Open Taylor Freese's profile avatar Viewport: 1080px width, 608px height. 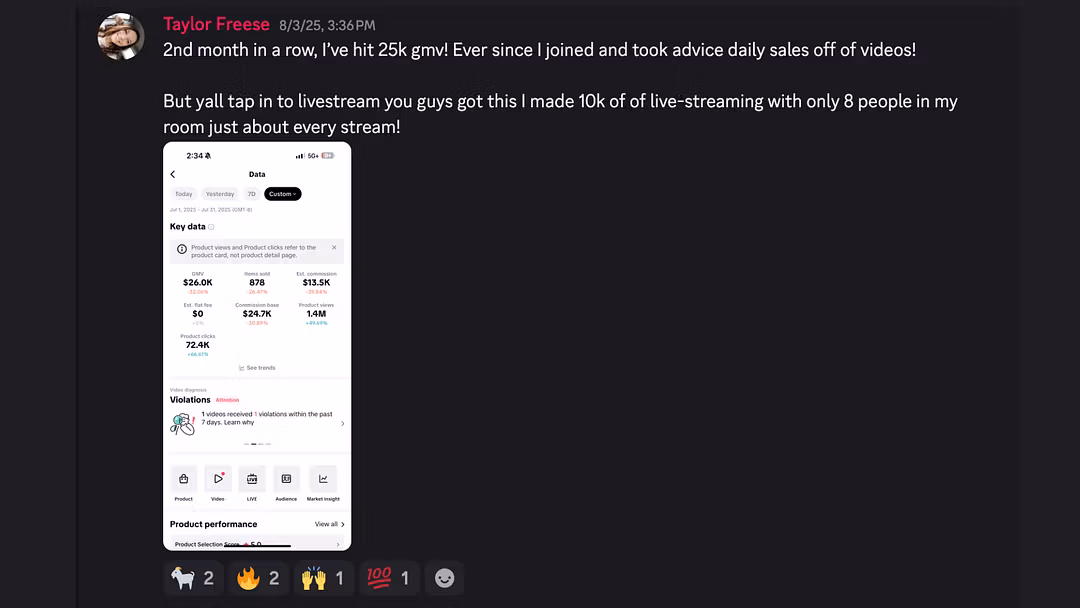pyautogui.click(x=121, y=36)
